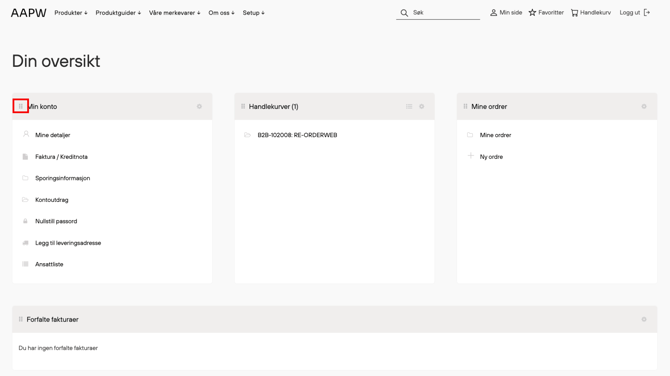Click the folder icon beside Kontoutdrag

click(x=25, y=200)
